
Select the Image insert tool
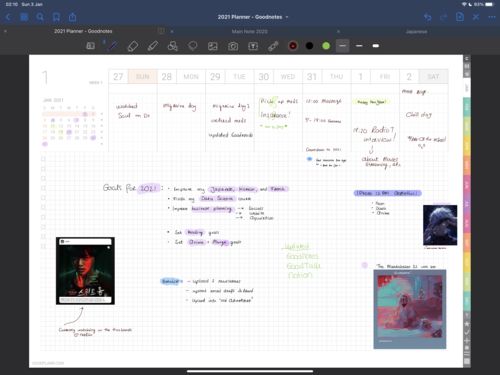pyautogui.click(x=213, y=46)
